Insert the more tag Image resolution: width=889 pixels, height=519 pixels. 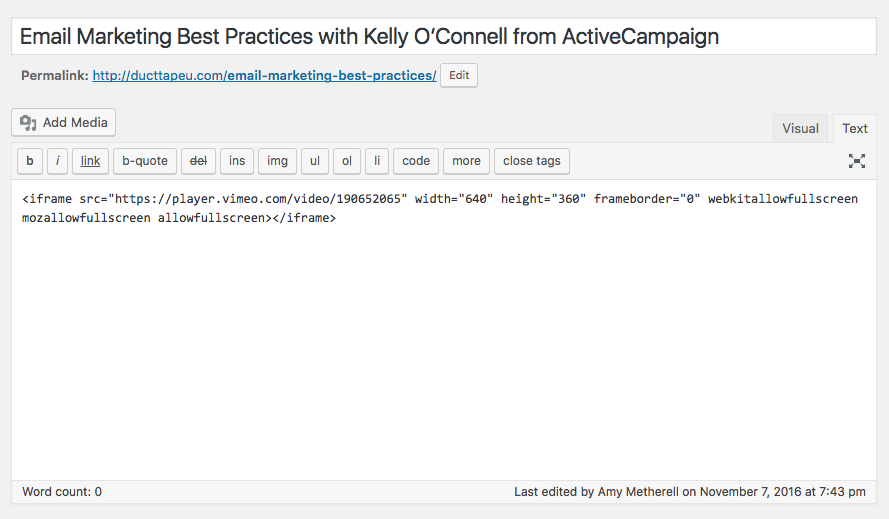[x=467, y=161]
